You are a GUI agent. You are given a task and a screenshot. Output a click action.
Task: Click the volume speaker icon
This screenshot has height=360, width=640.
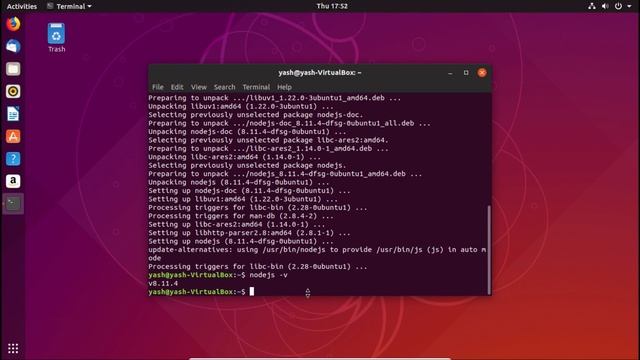point(605,6)
